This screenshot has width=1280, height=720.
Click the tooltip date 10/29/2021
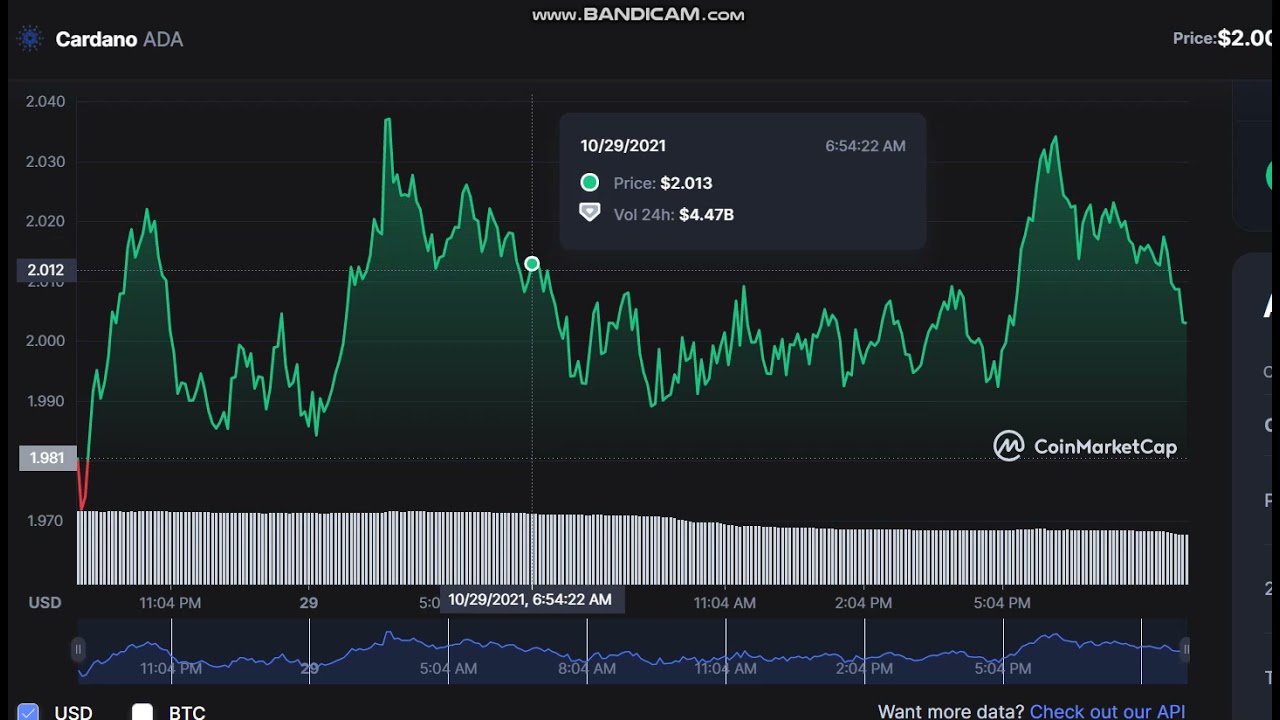point(623,145)
